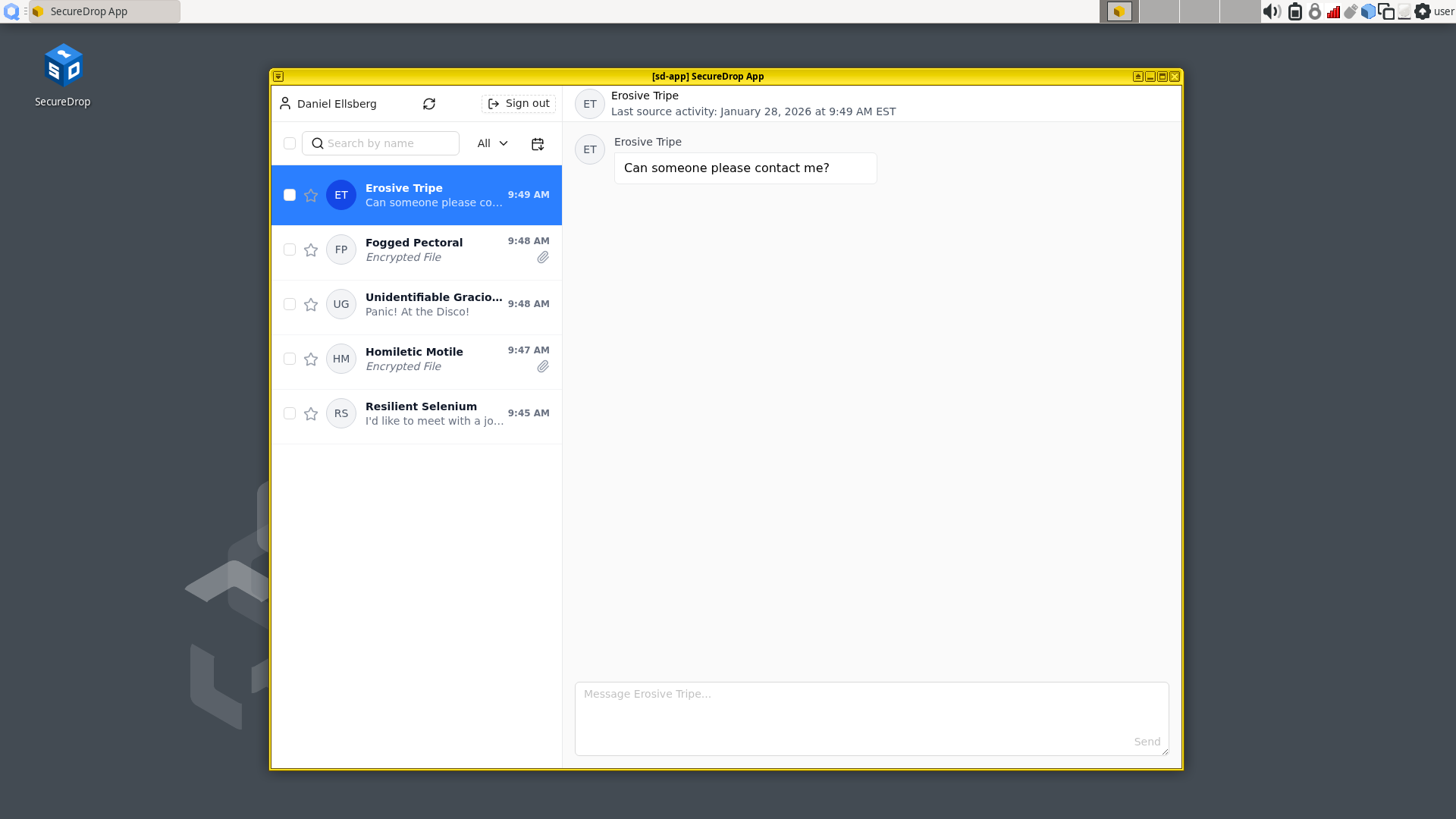Expand the All filter dropdown

click(x=492, y=143)
